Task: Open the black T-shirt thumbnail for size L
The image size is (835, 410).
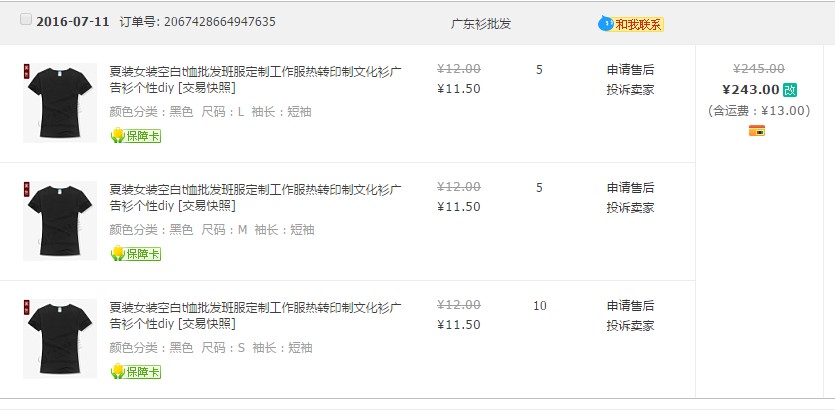Action: click(60, 103)
